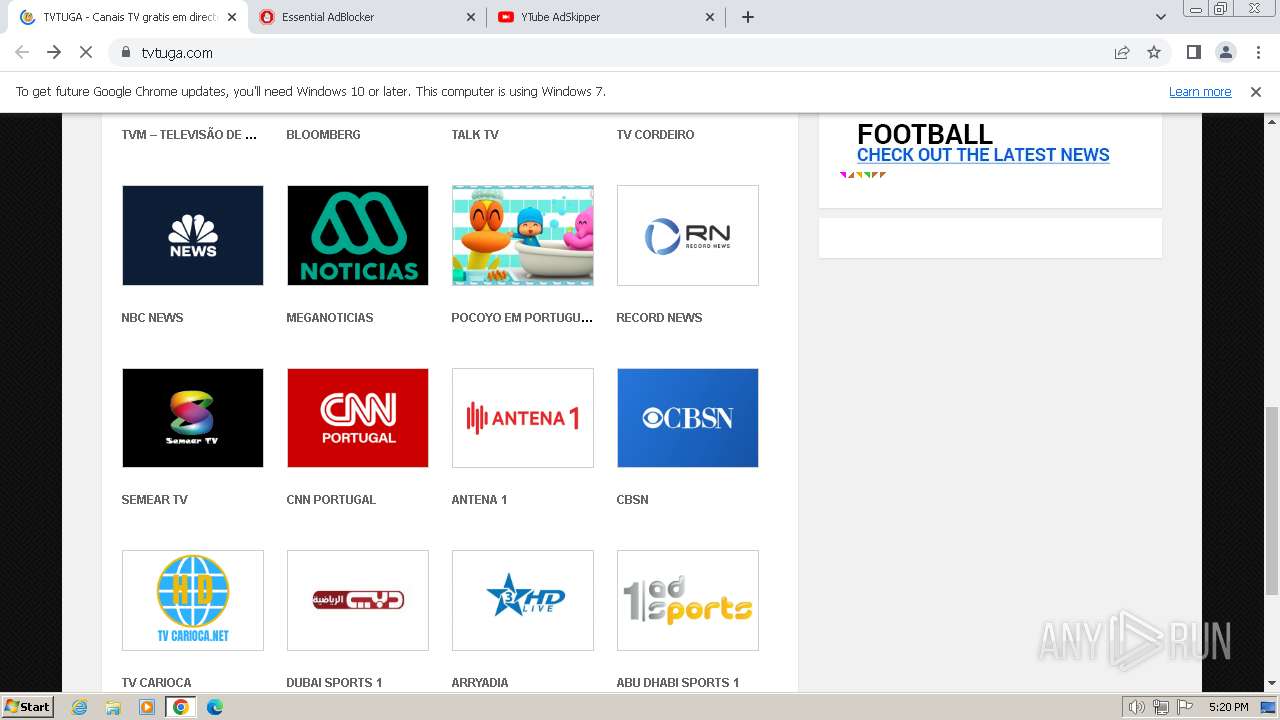Click the ABU DHABI SPORTS 1 title
Image resolution: width=1280 pixels, height=720 pixels.
678,682
